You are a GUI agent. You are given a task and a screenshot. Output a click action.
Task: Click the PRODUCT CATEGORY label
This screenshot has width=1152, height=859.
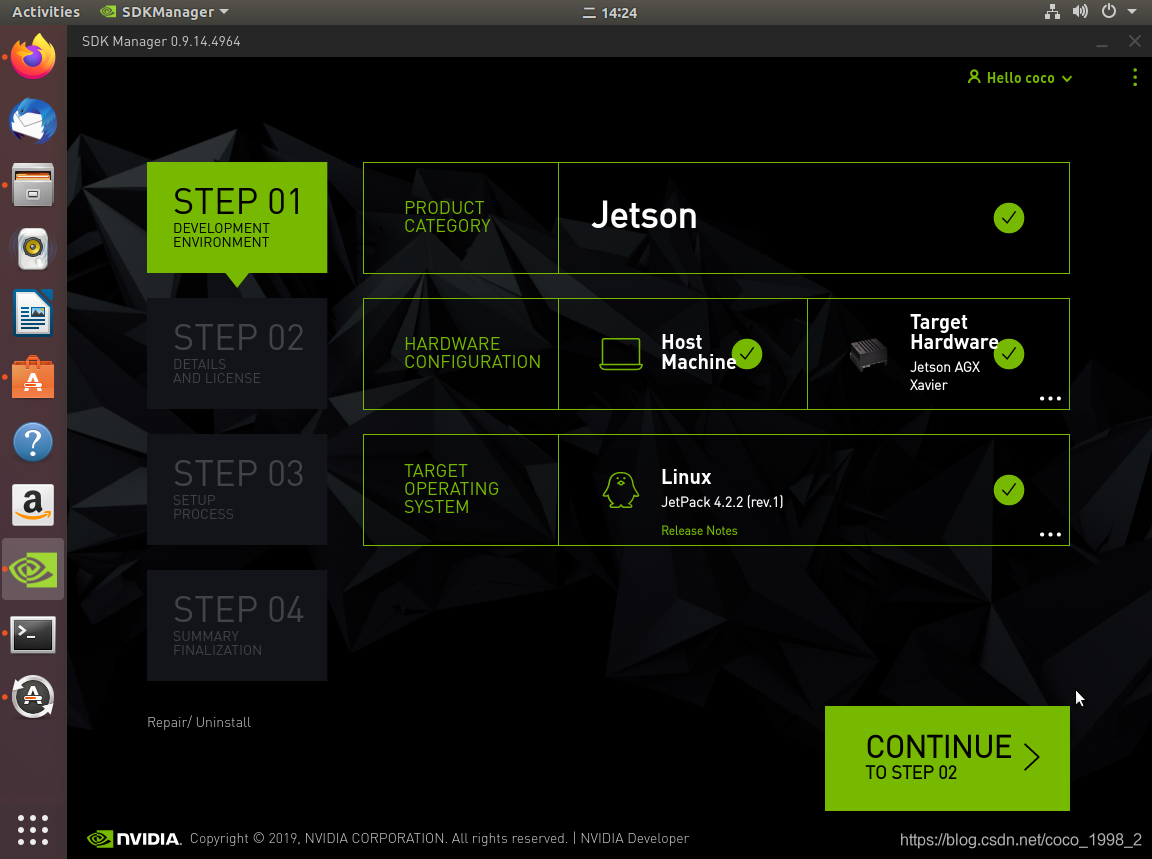[x=447, y=217]
